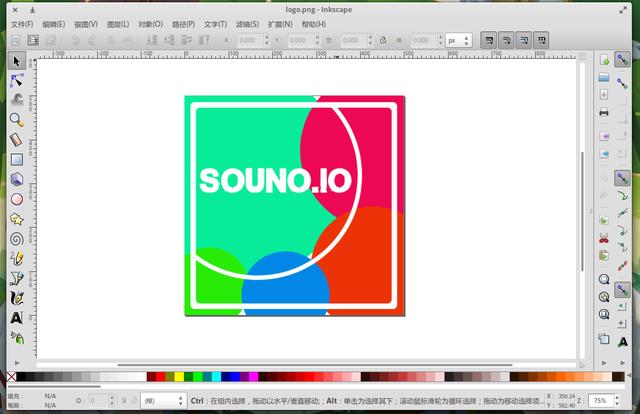This screenshot has width=640, height=414.
Task: Open the 编辑(E) menu
Action: click(x=54, y=24)
